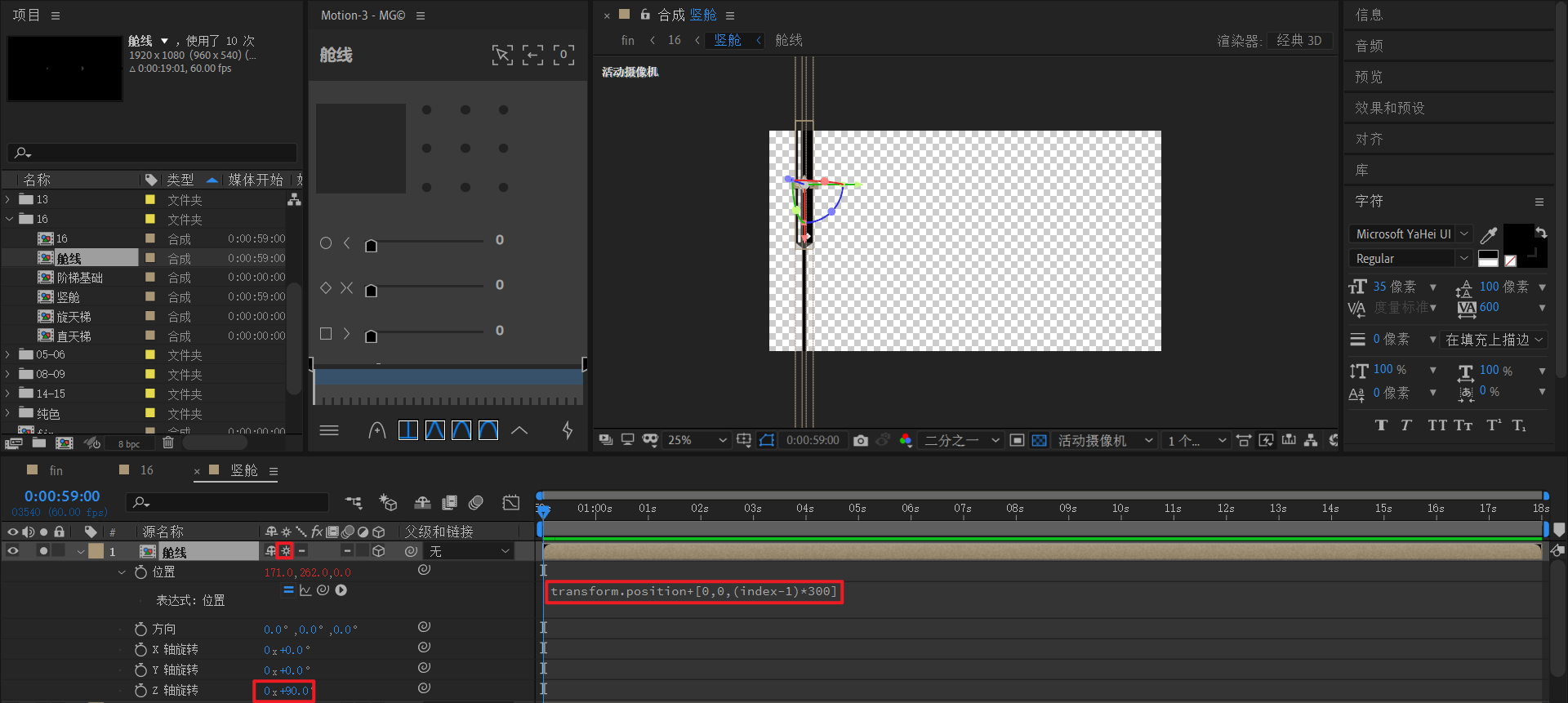The width and height of the screenshot is (1568, 703).
Task: Pick a color with the eyedropper
Action: [1489, 235]
